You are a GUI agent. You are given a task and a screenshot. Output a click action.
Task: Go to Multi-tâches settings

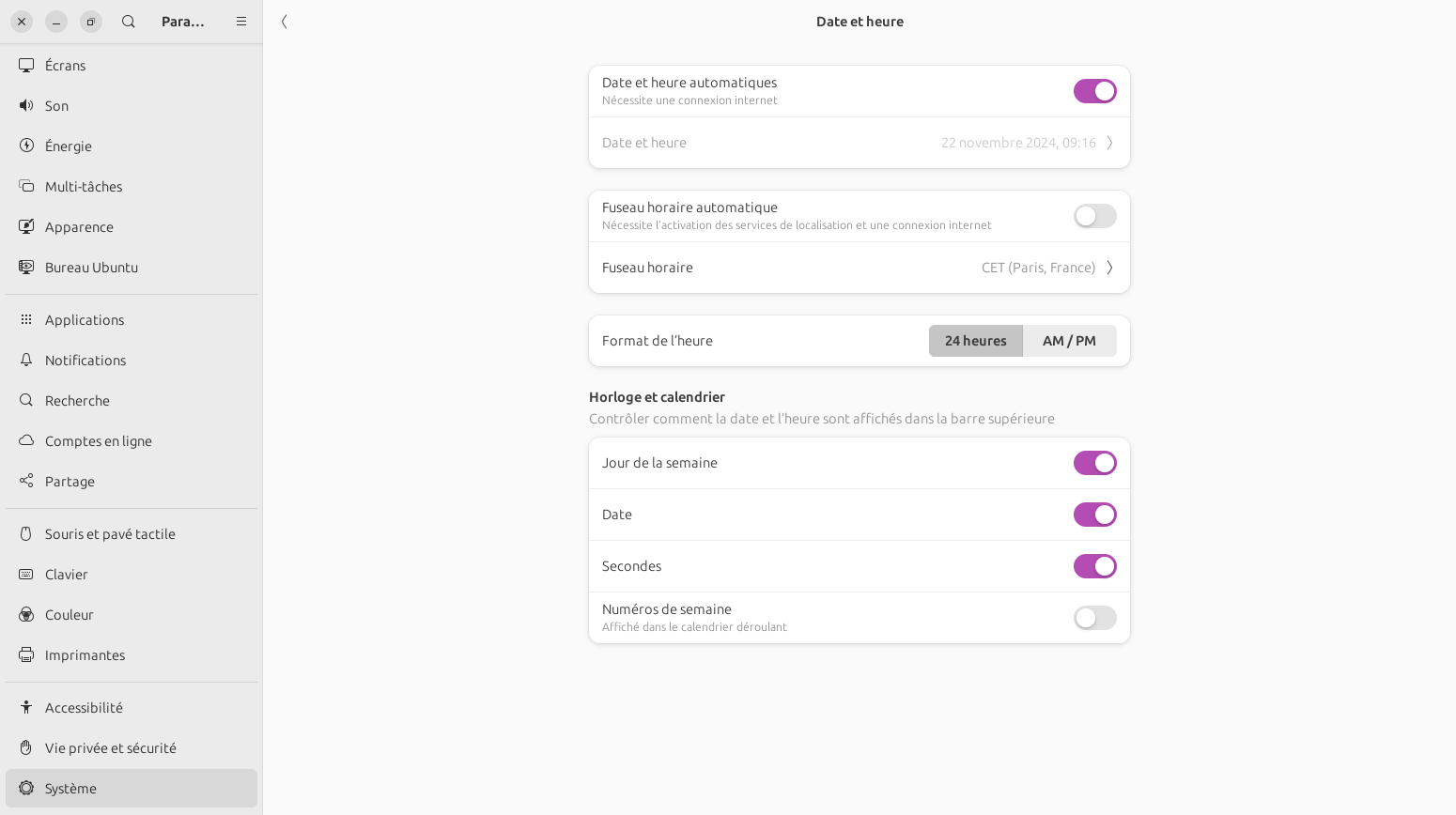[x=132, y=186]
